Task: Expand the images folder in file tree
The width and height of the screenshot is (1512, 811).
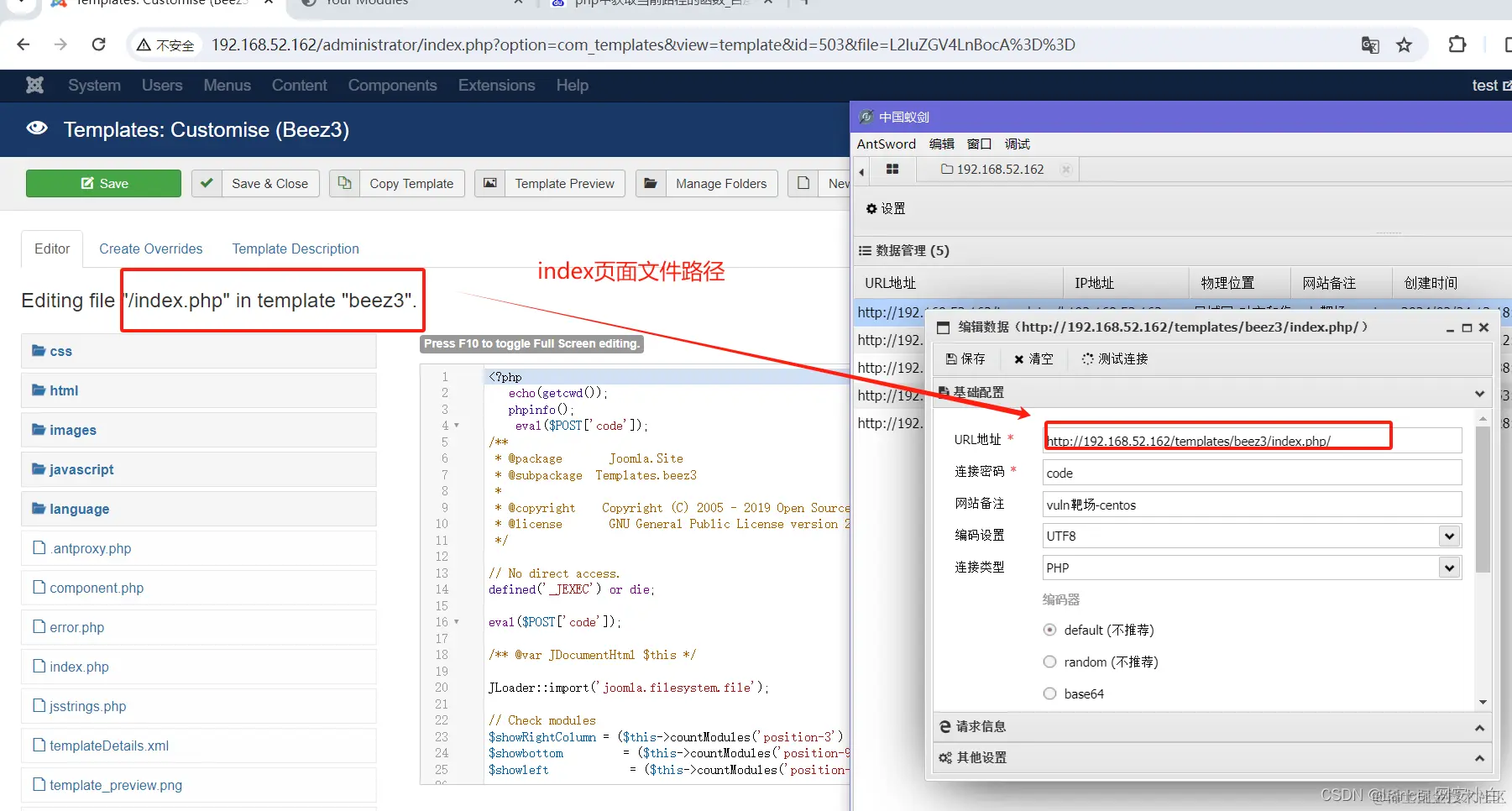Action: (x=198, y=430)
